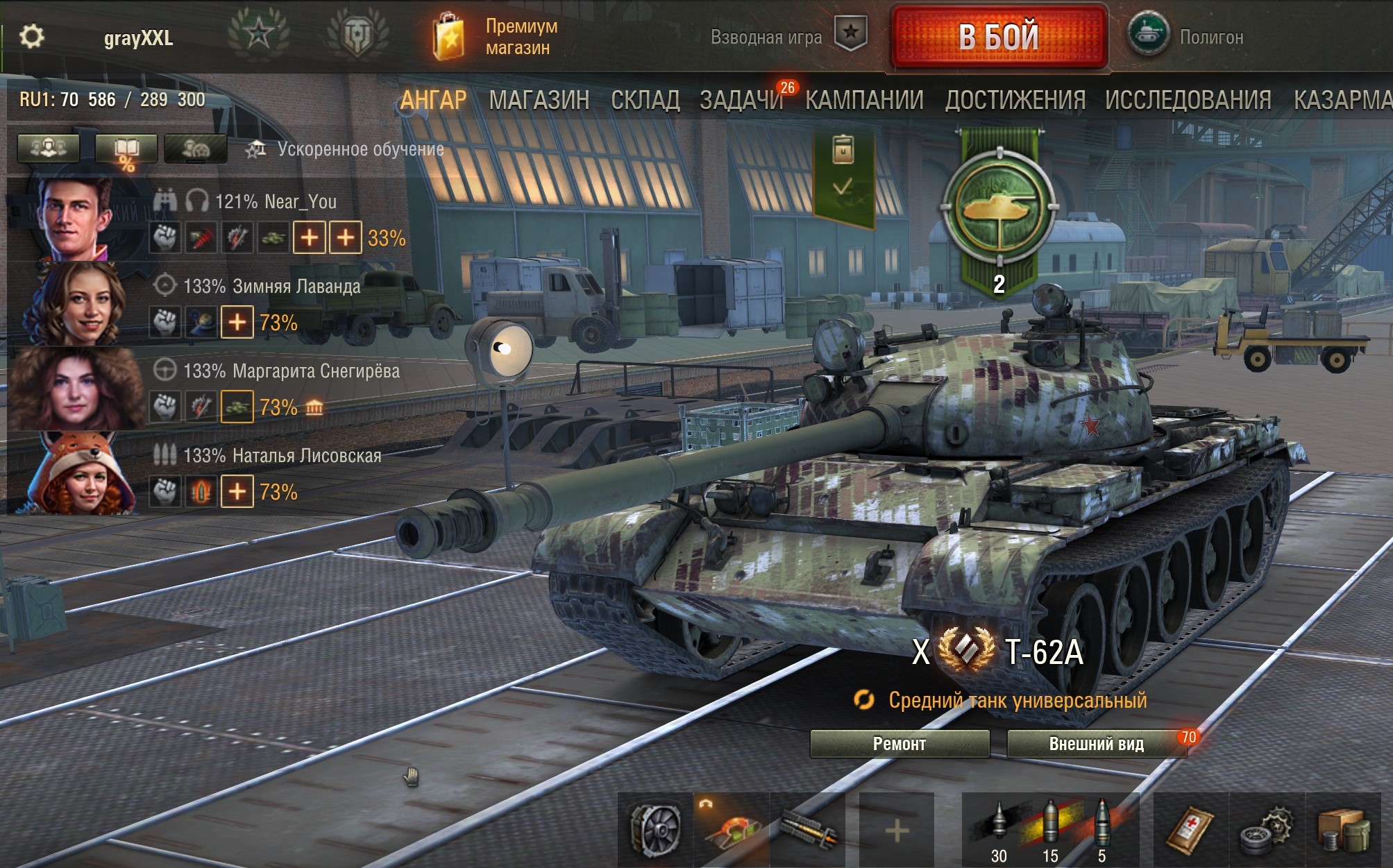Viewport: 1393px width, 868px height.
Task: Open settings via the gear icon
Action: (31, 36)
